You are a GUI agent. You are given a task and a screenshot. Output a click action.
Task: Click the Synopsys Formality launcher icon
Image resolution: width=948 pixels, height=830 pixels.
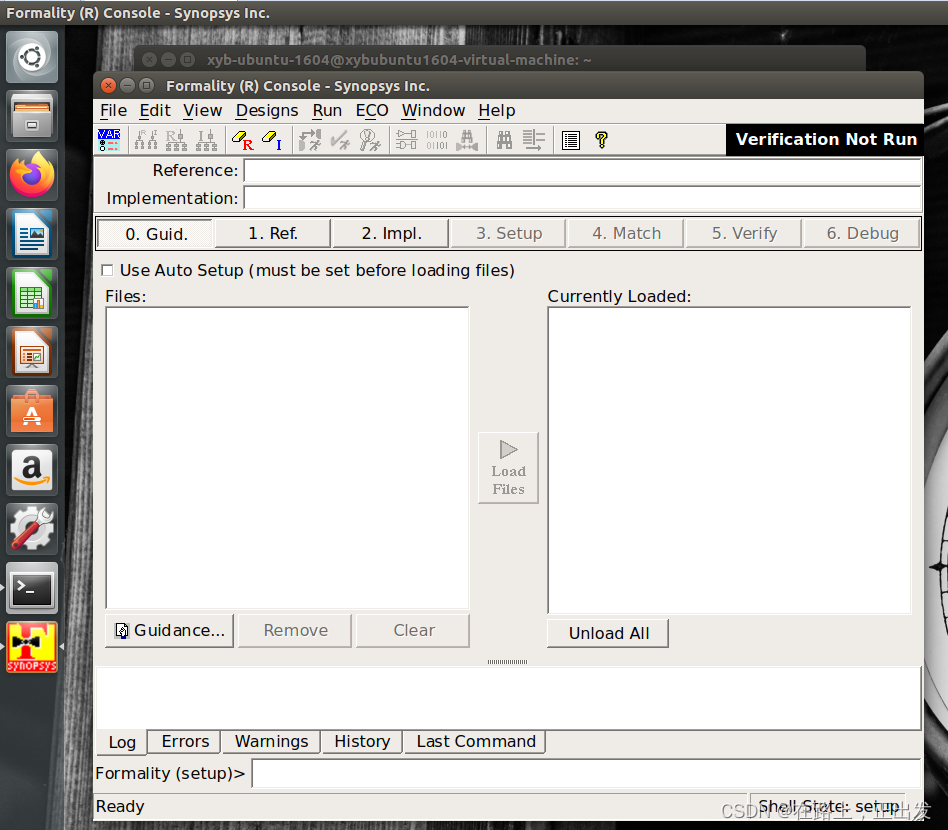[32, 647]
